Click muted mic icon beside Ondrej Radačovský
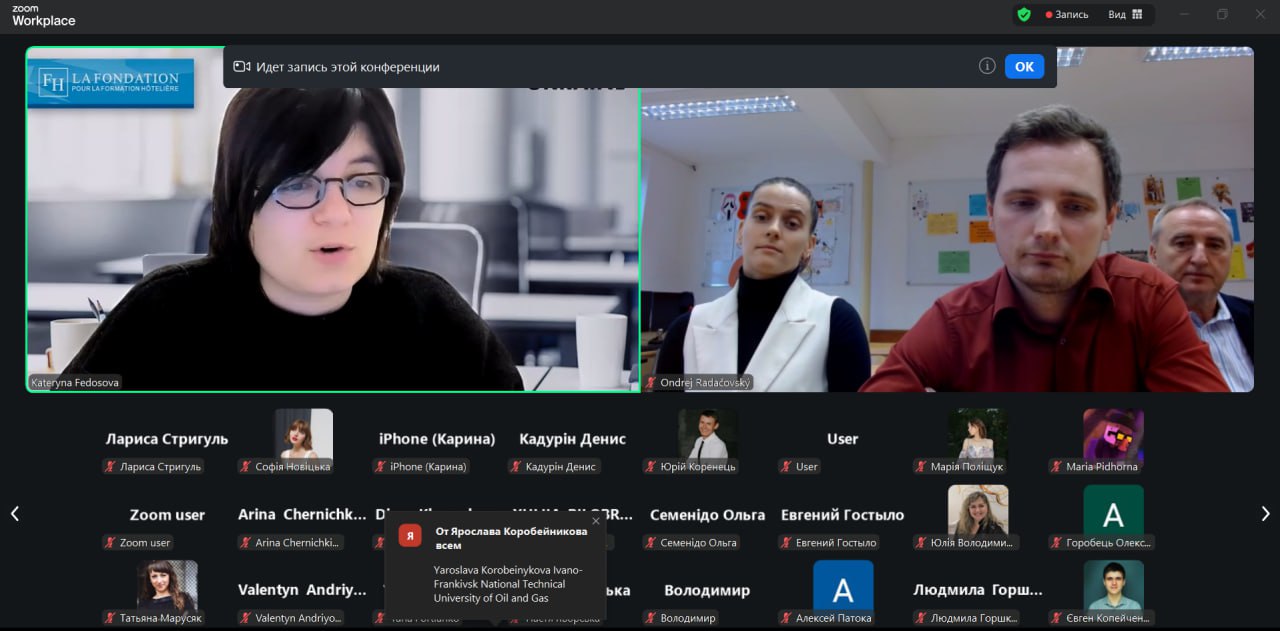The width and height of the screenshot is (1280, 631). click(651, 382)
